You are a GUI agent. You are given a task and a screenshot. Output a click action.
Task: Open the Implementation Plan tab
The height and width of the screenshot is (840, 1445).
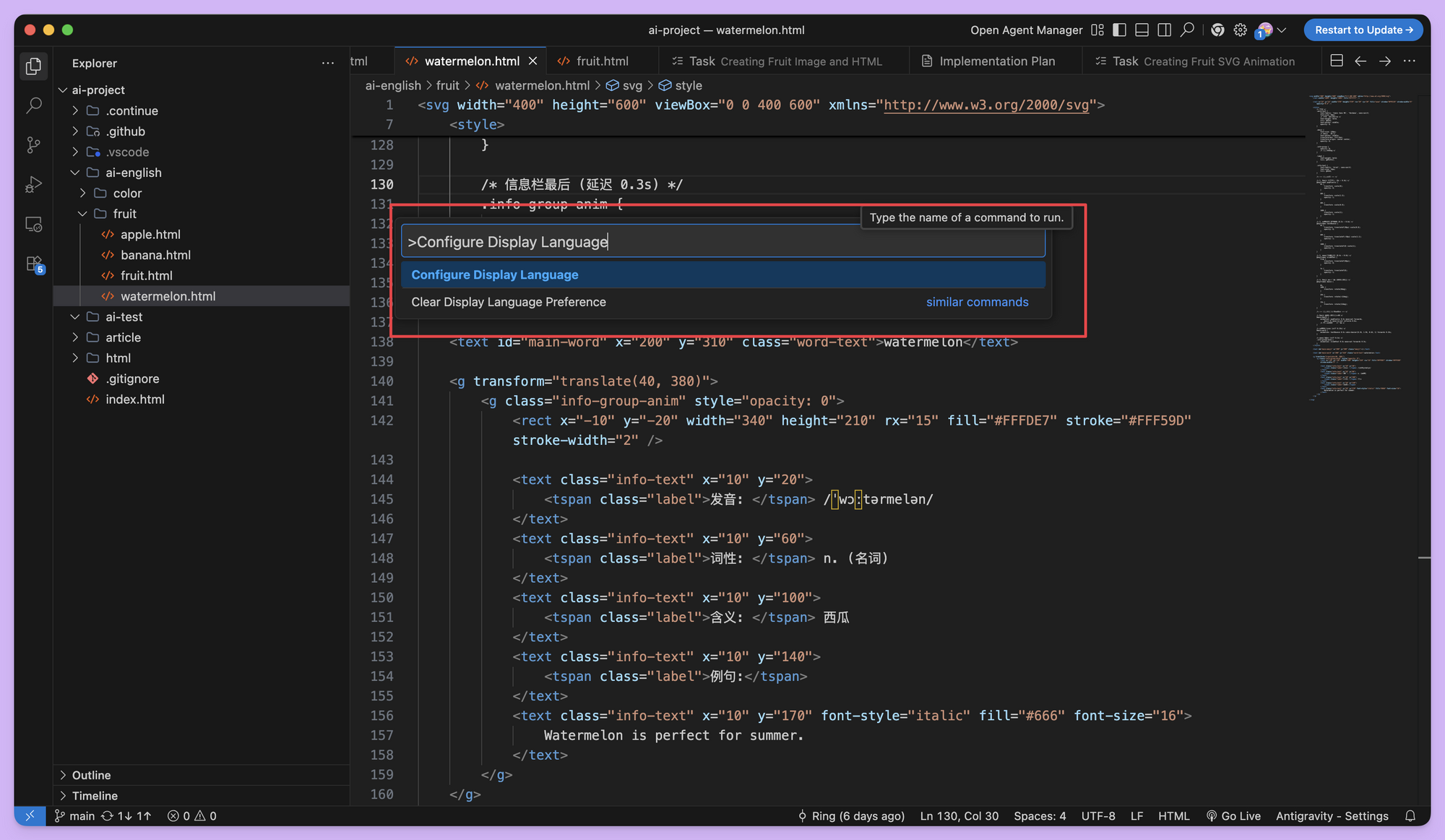(x=996, y=61)
